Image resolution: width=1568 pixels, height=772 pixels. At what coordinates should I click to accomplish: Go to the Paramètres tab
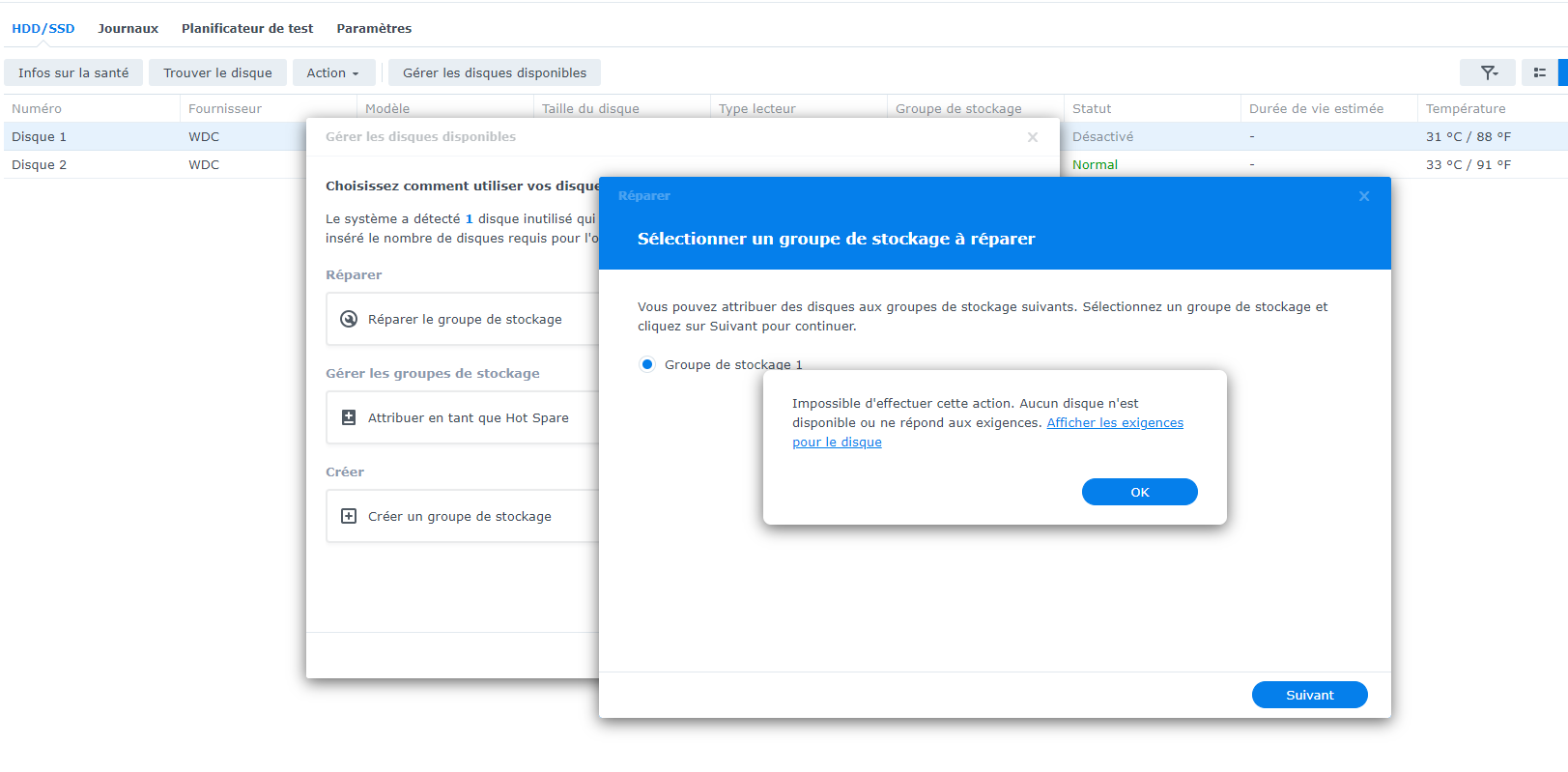pyautogui.click(x=374, y=28)
